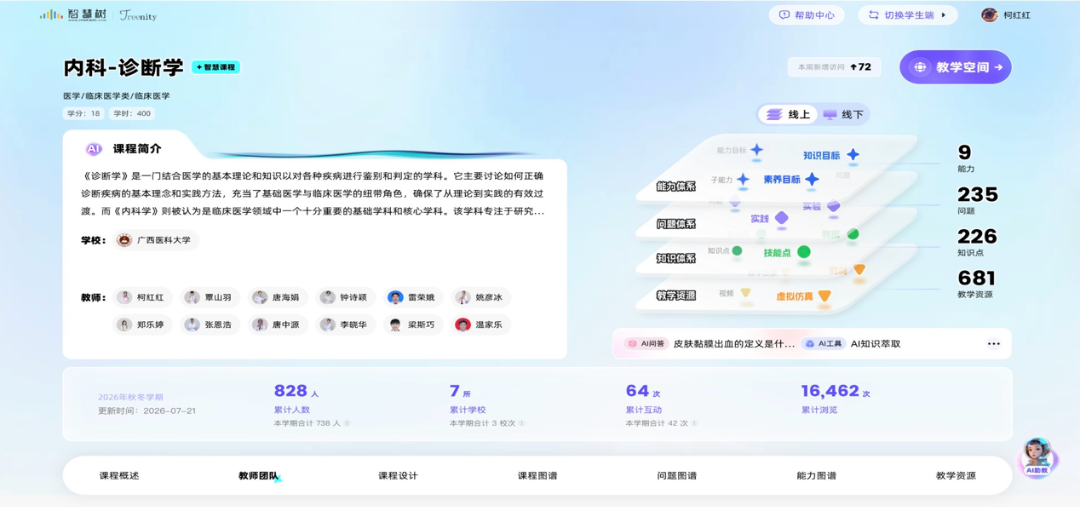1080x511 pixels.
Task: Go to the 课程概述 tab
Action: coord(119,476)
